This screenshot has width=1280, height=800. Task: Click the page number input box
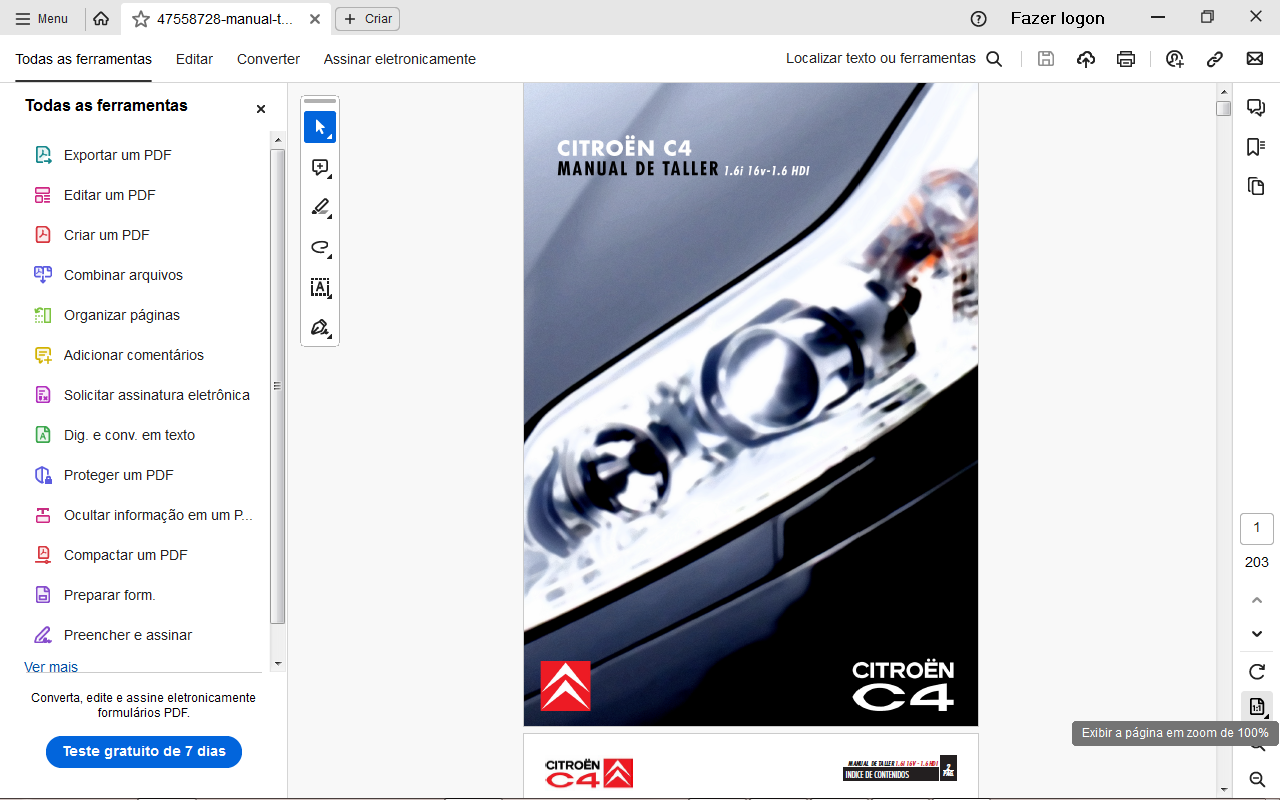click(1257, 528)
